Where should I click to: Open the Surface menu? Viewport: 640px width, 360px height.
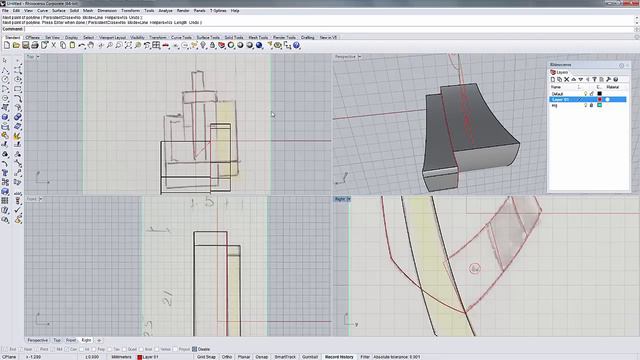click(x=59, y=11)
